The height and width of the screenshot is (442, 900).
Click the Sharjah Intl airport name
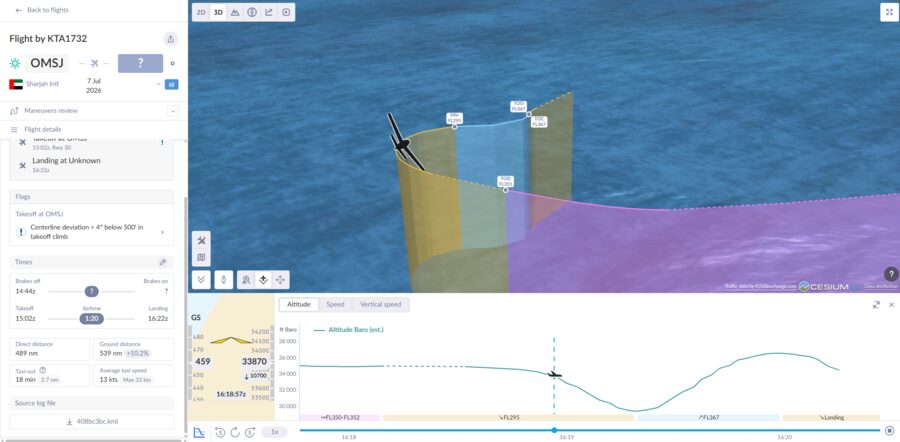click(x=42, y=84)
